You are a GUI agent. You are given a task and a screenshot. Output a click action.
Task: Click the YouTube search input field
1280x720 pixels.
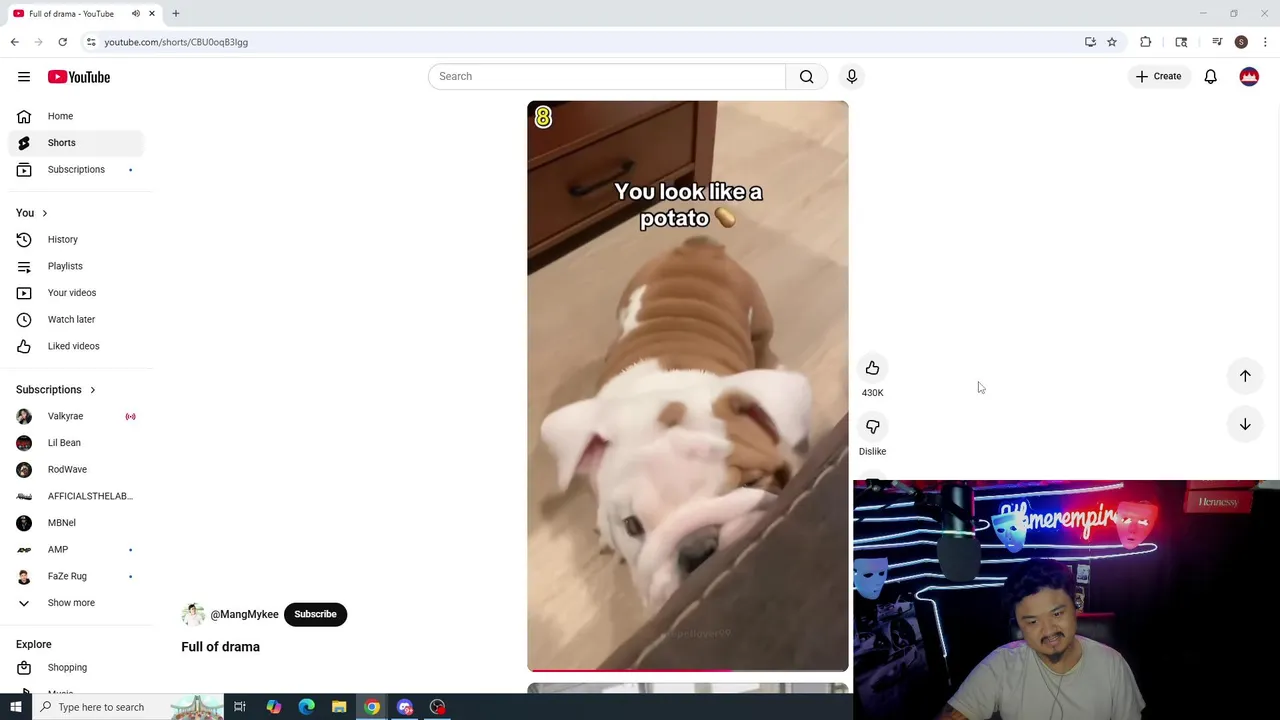coord(607,76)
